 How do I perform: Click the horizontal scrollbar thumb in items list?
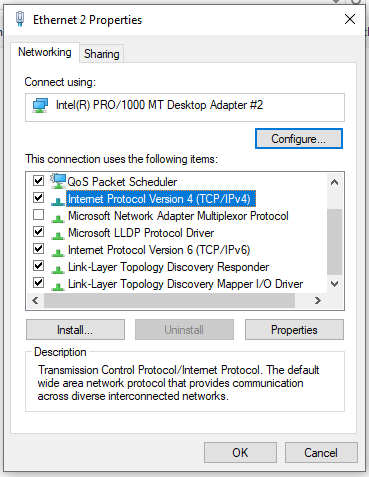(x=169, y=301)
